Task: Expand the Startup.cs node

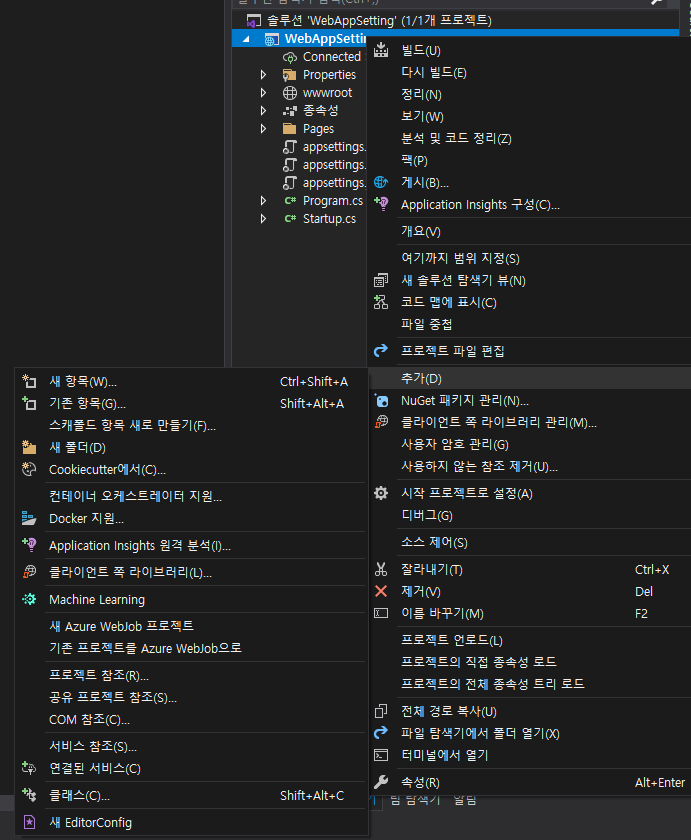Action: (x=263, y=219)
